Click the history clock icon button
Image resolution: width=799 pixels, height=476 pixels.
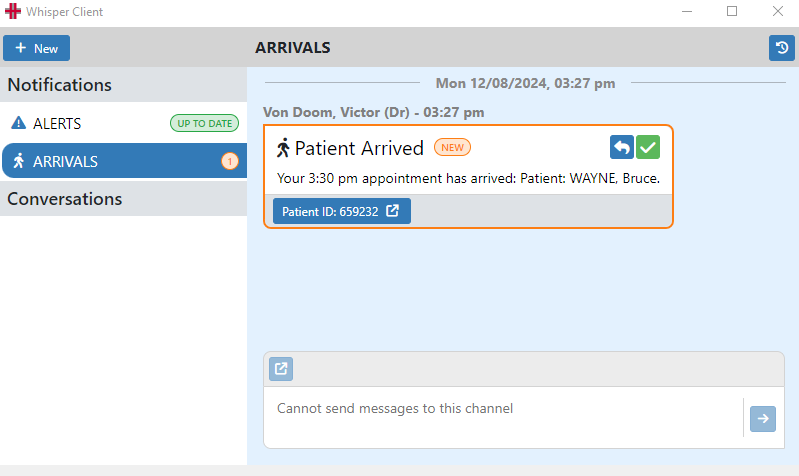(x=782, y=48)
